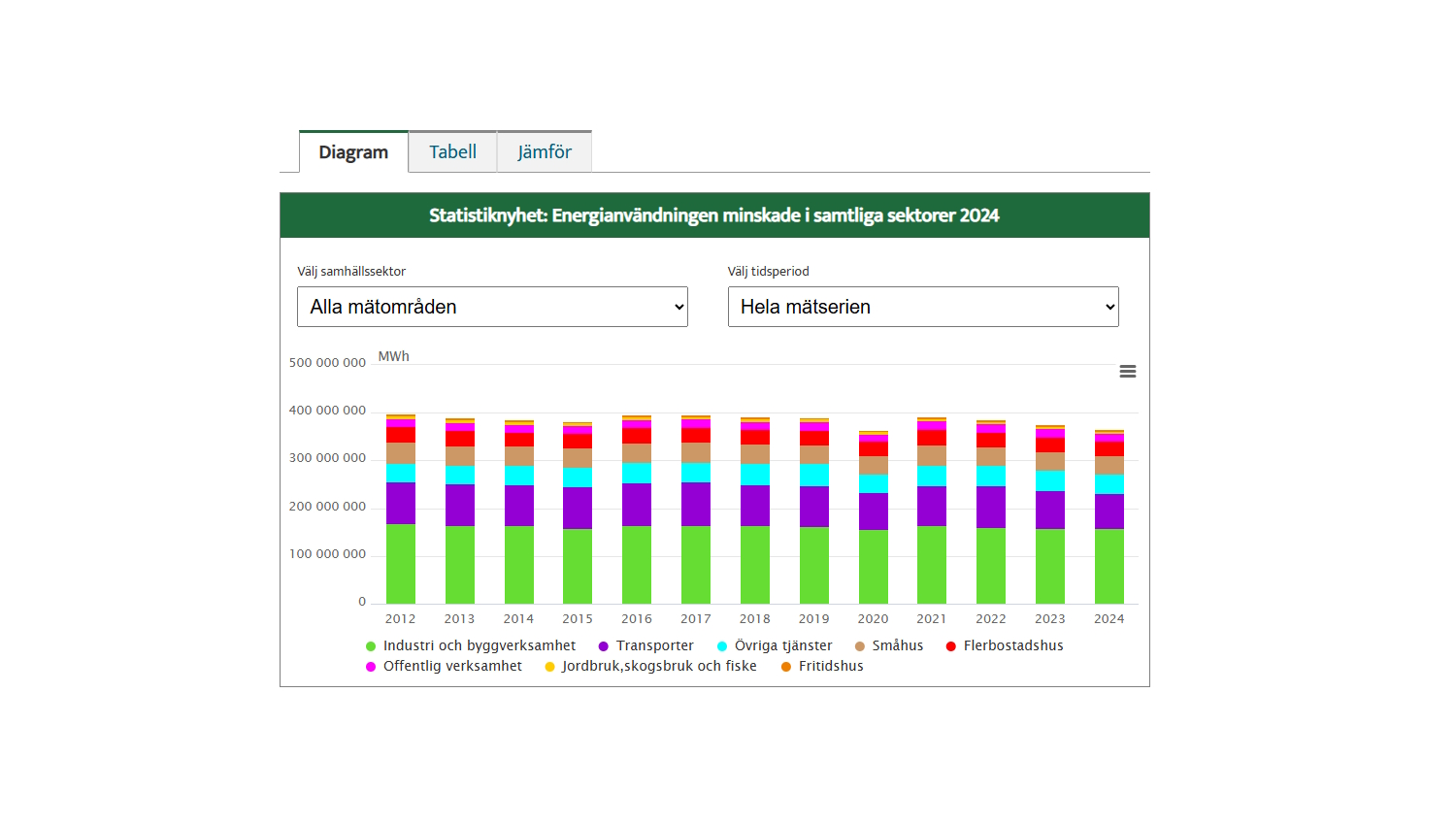Hide Offentlig verksamhet series
Screen dimensions: 1456x825
click(452, 666)
